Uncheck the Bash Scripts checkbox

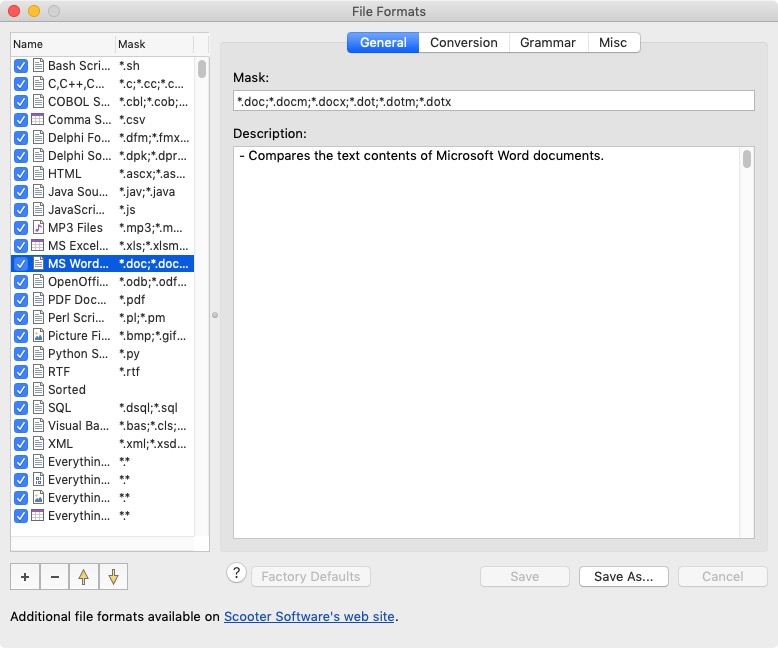pyautogui.click(x=21, y=66)
